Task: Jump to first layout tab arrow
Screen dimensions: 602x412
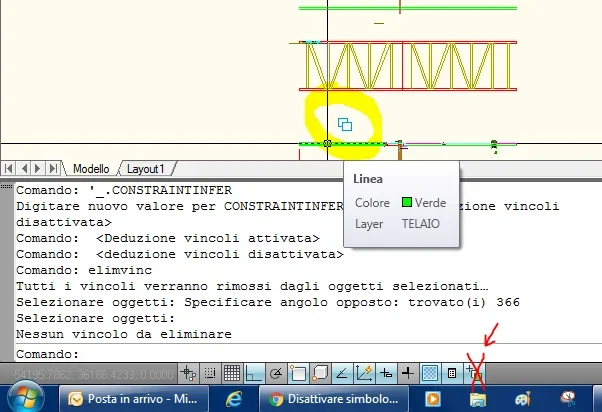Action: [9, 168]
